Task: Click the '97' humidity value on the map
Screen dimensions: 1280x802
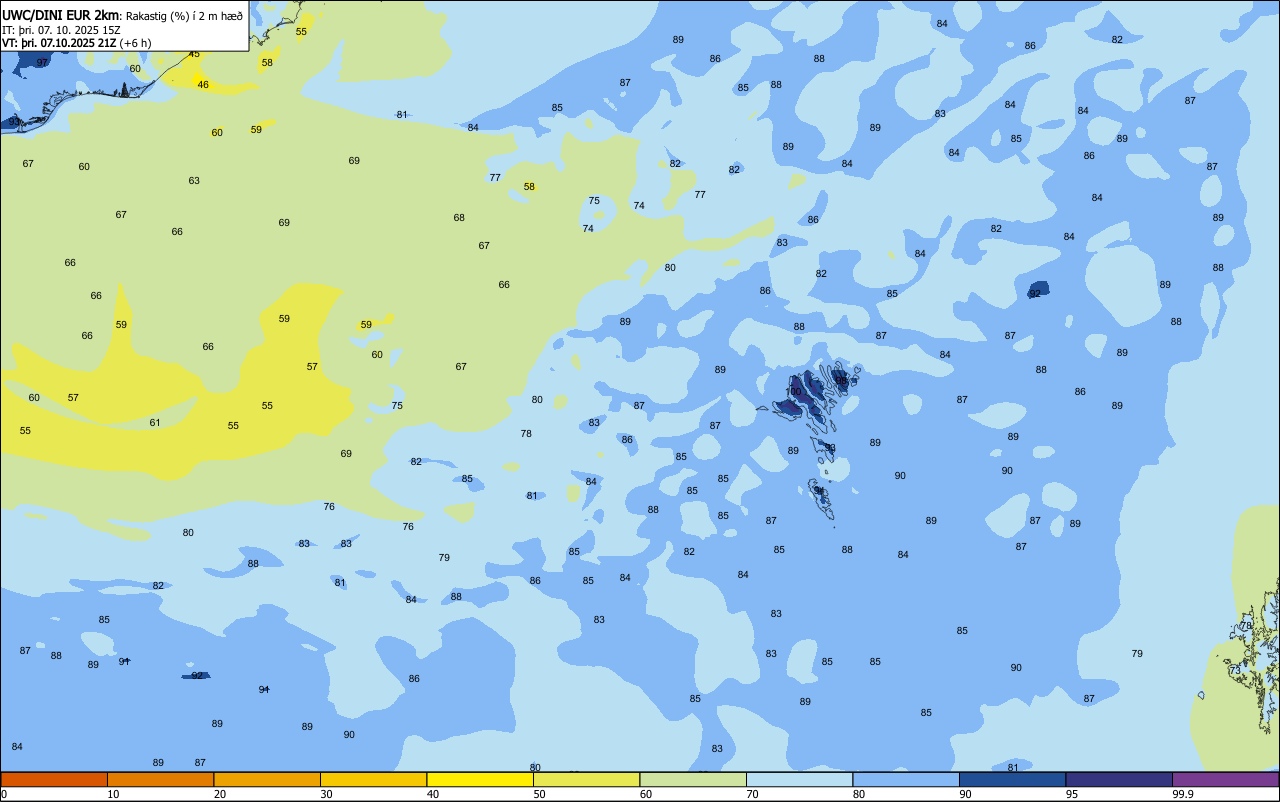Action: 42,62
